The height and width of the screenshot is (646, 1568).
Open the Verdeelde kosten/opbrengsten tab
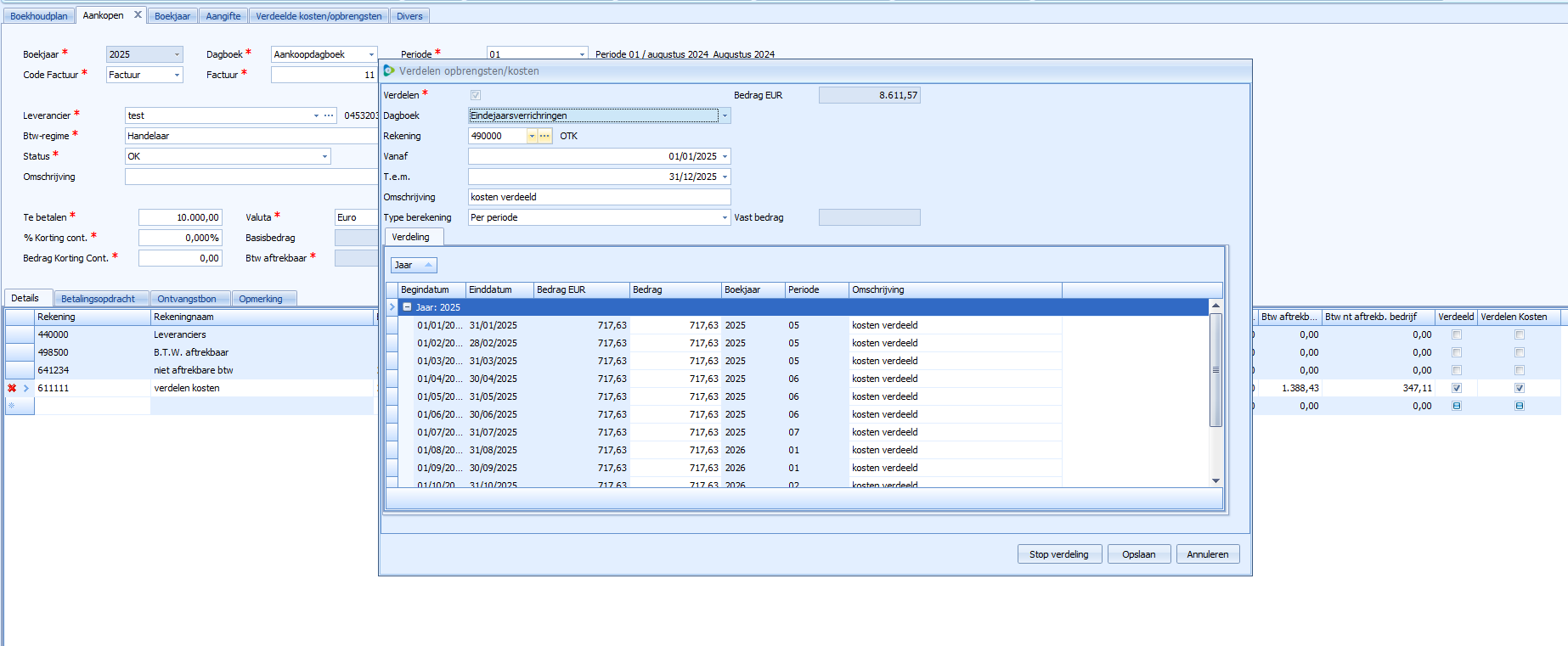(x=319, y=16)
